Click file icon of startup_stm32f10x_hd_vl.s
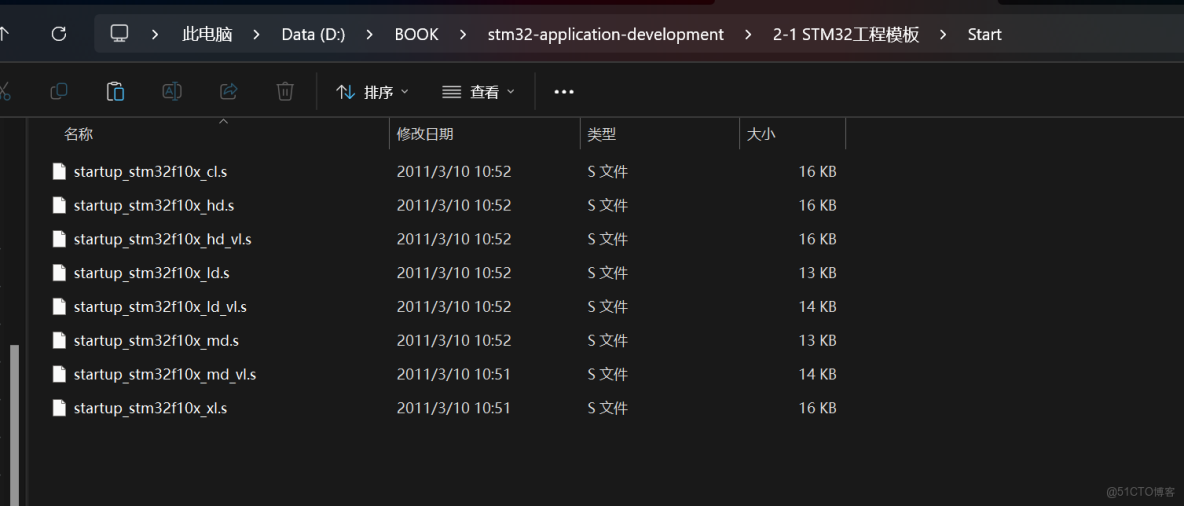 coord(59,239)
